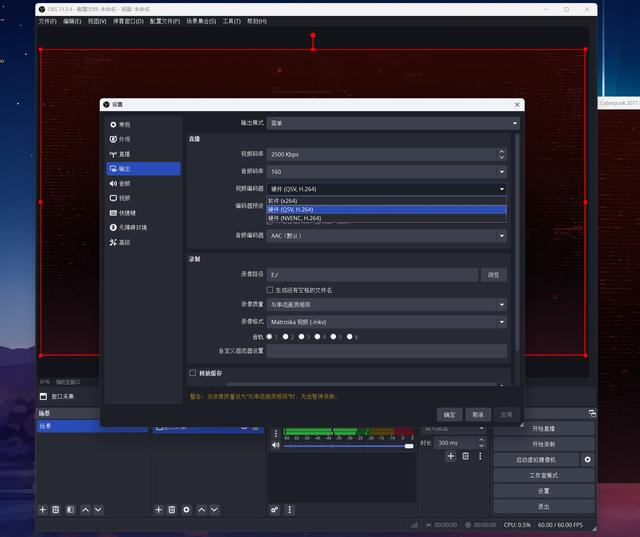Screen dimensions: 640x537
Task: Open the 帮助(H) menu
Action: 257,21
